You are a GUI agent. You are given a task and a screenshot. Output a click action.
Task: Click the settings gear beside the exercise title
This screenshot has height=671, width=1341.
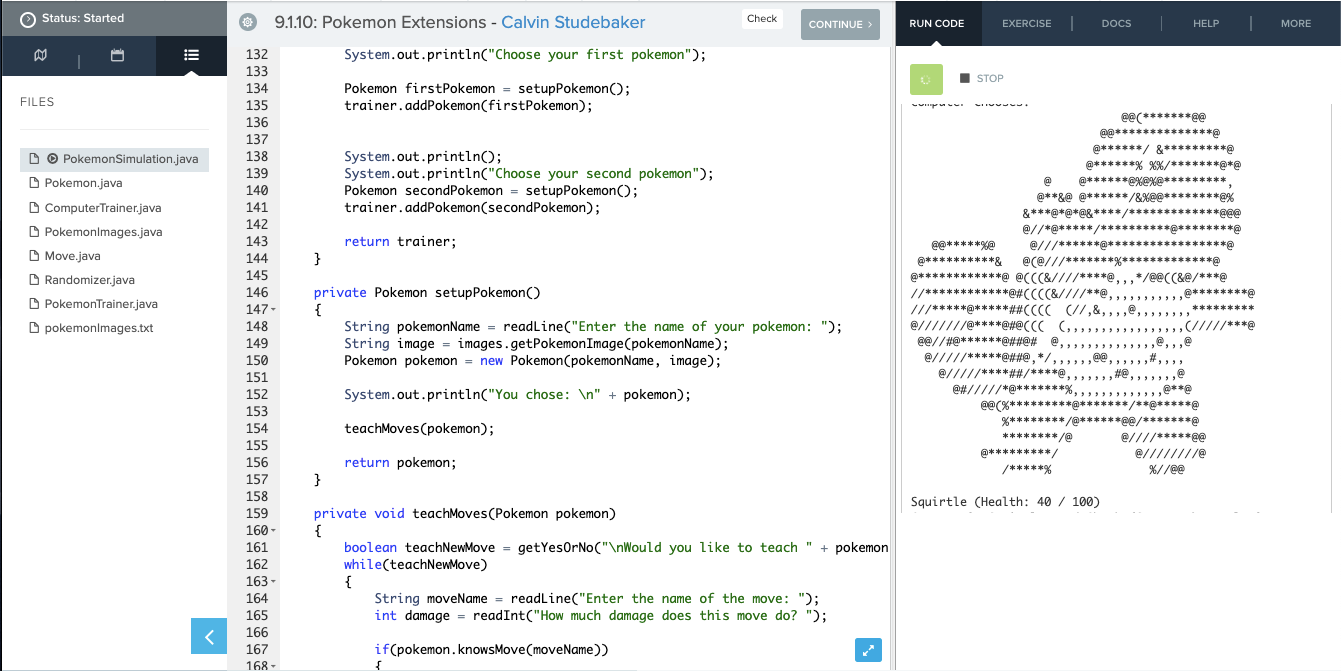(247, 21)
